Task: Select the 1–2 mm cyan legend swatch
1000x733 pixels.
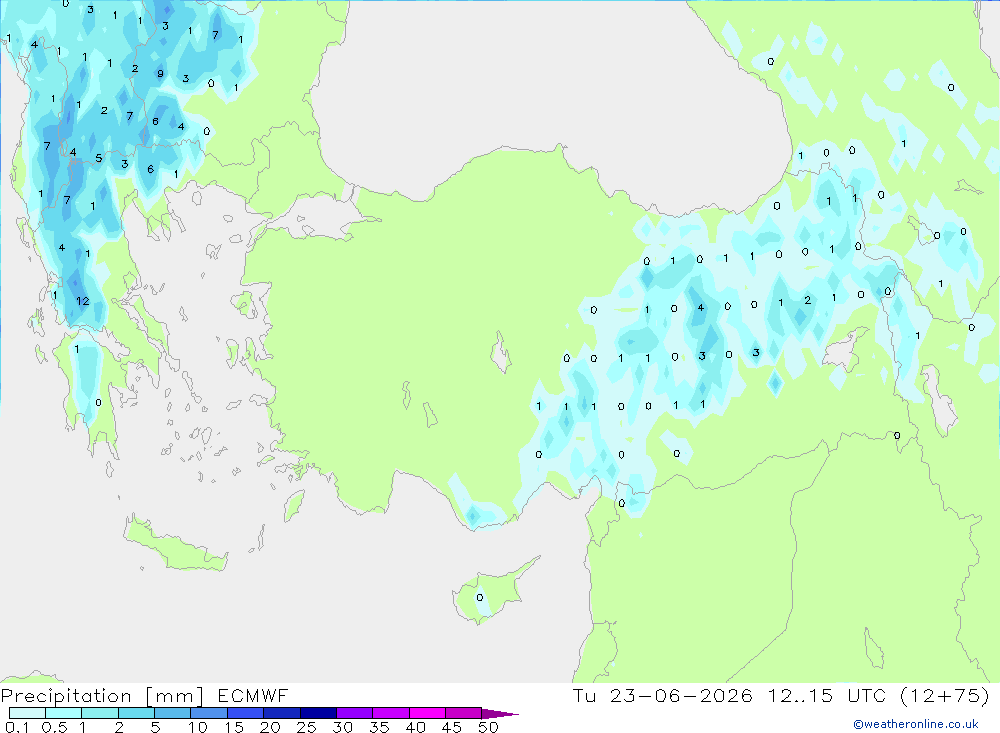Action: pyautogui.click(x=99, y=713)
